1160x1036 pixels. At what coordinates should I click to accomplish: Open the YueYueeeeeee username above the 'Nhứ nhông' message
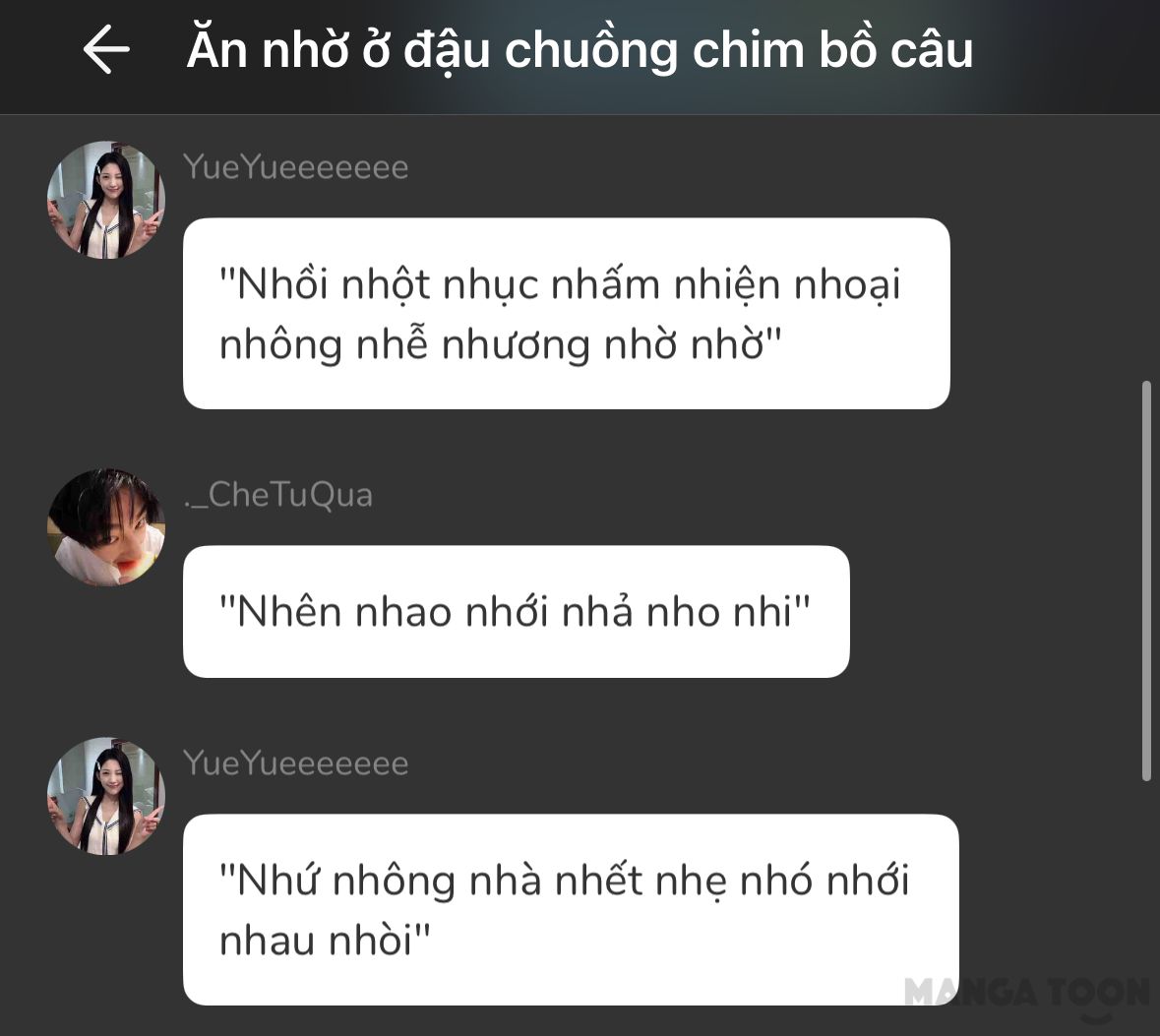click(x=295, y=763)
